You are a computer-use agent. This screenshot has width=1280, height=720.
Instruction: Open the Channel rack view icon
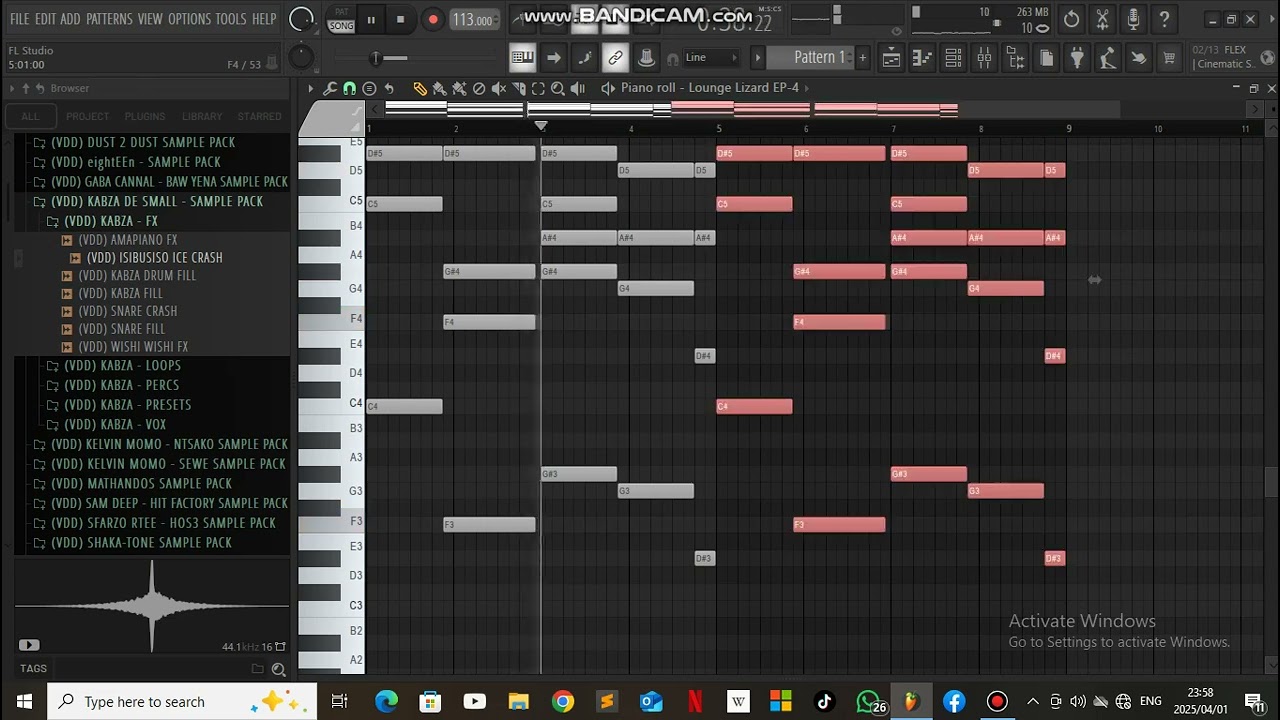(x=953, y=58)
